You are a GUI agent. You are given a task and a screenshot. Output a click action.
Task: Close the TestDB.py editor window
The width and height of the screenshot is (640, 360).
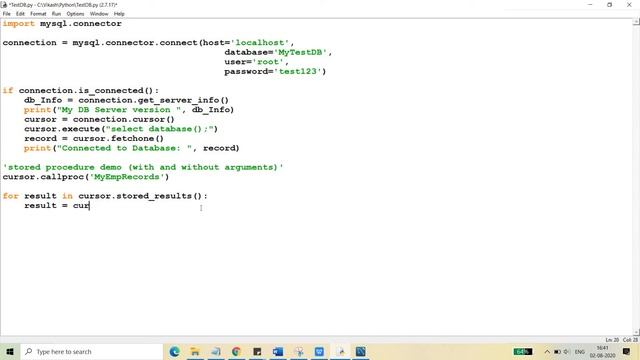pos(629,5)
